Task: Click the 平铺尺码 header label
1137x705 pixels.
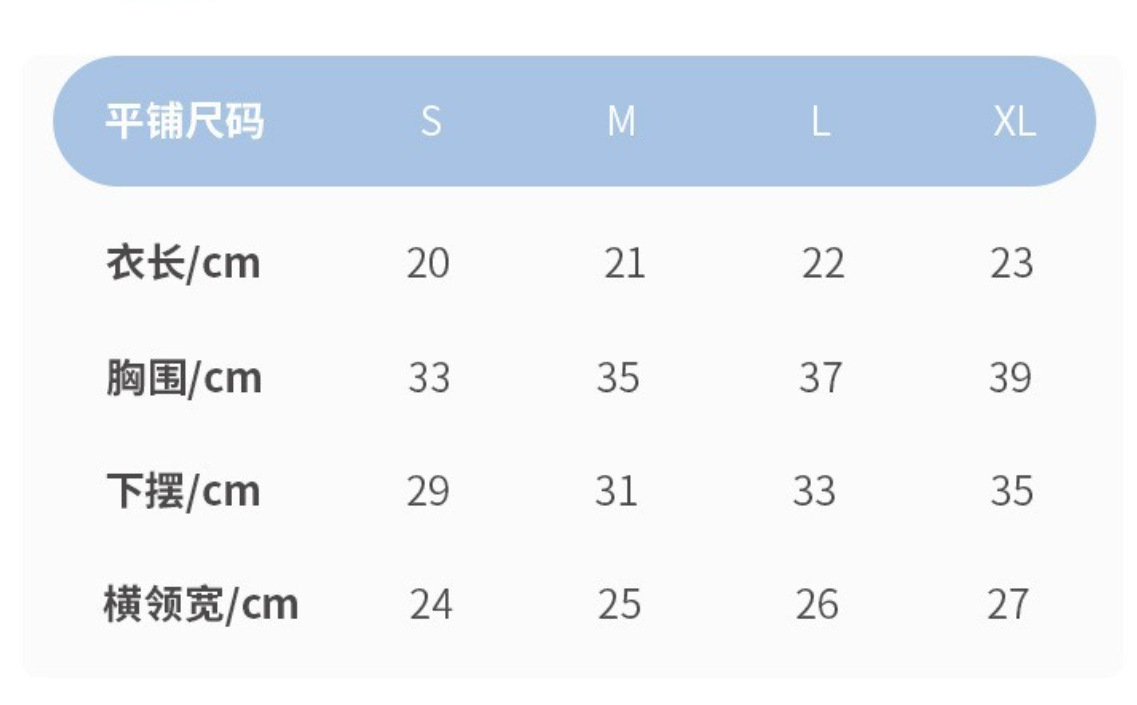Action: [184, 121]
